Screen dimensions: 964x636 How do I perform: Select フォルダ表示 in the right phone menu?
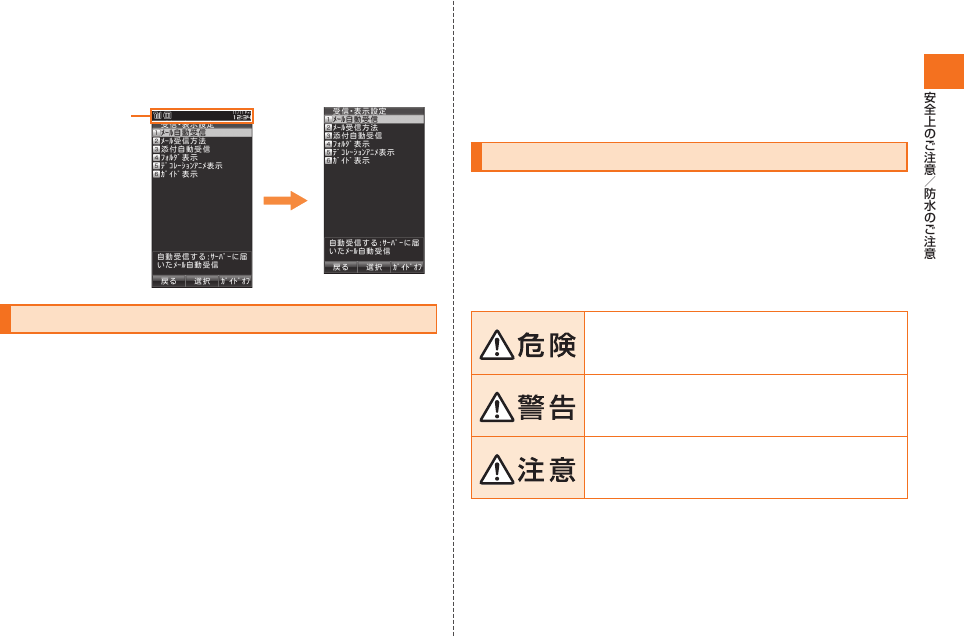[351, 144]
